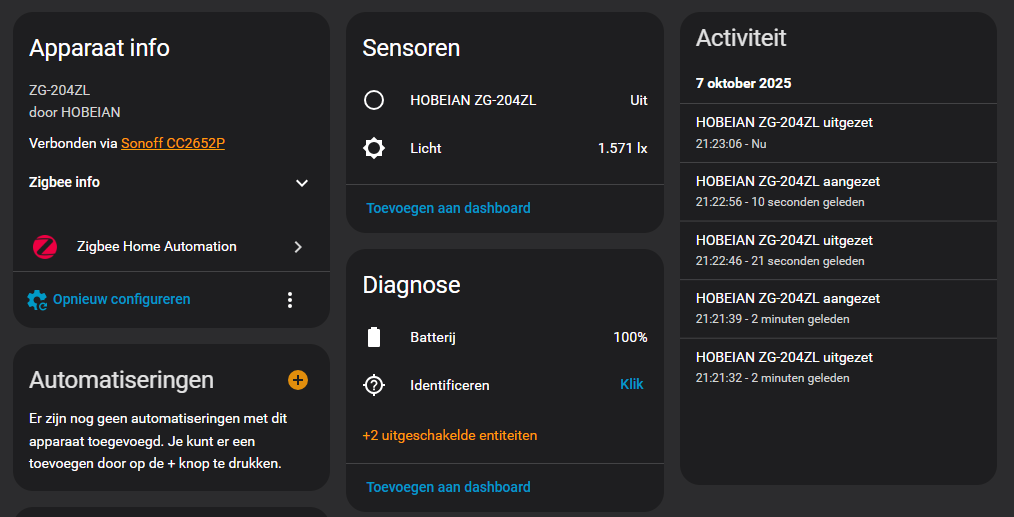Click the battery icon in Diagnose
This screenshot has width=1014, height=517.
point(374,338)
